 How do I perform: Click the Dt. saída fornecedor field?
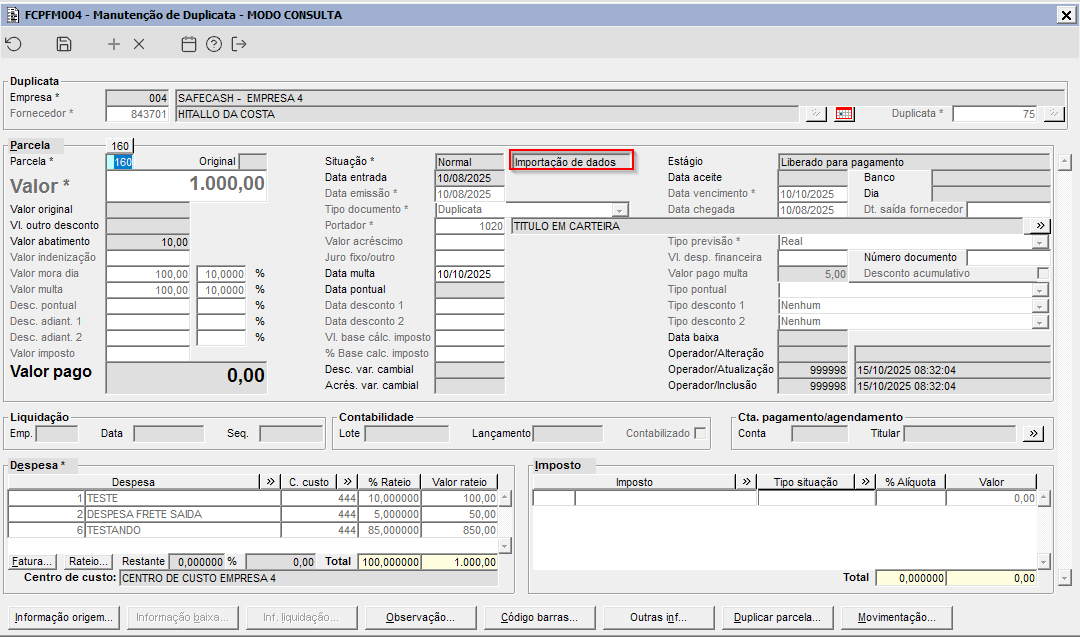[x=1008, y=209]
